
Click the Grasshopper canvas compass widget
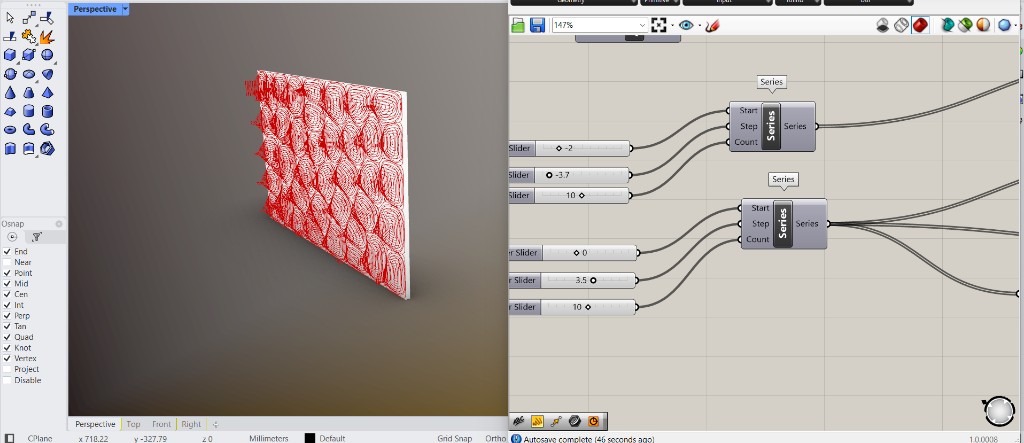pyautogui.click(x=998, y=412)
